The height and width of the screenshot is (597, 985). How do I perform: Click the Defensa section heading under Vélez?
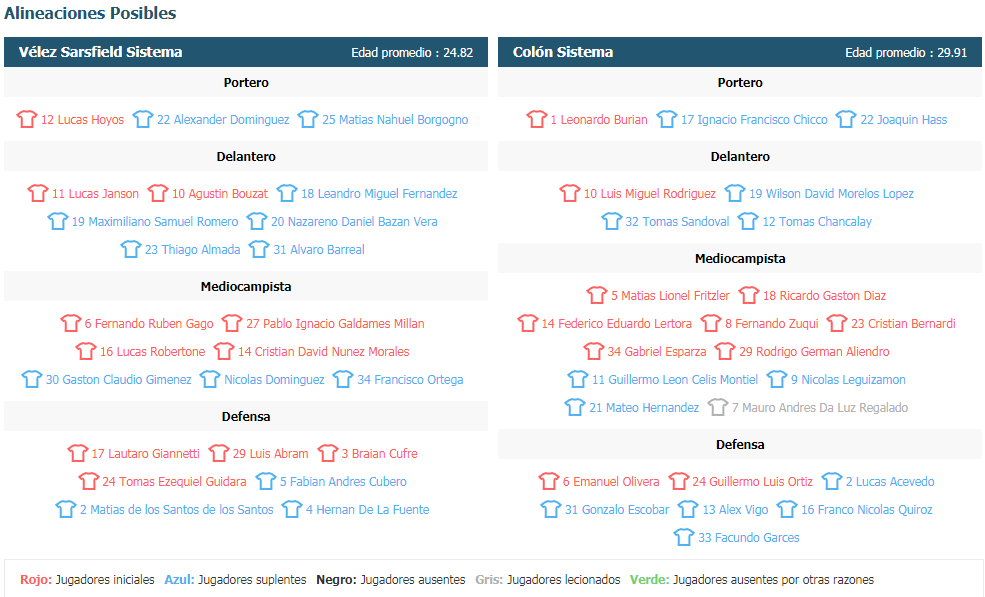pyautogui.click(x=246, y=417)
